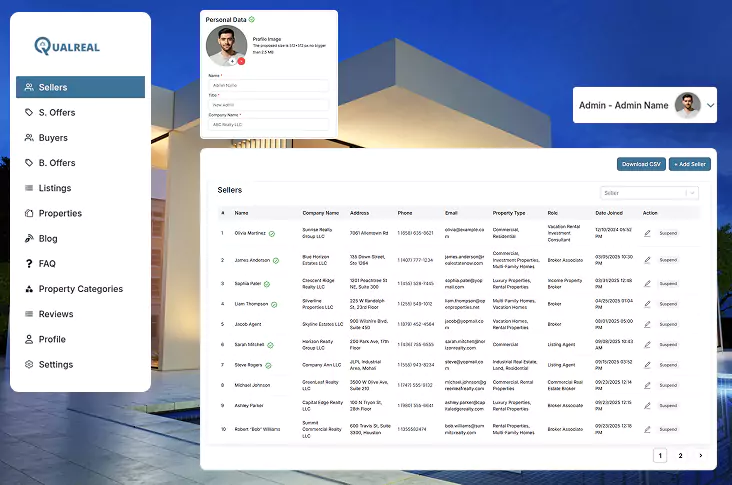Remove profile image with red icon
Screen dimensions: 732x485
(x=241, y=61)
